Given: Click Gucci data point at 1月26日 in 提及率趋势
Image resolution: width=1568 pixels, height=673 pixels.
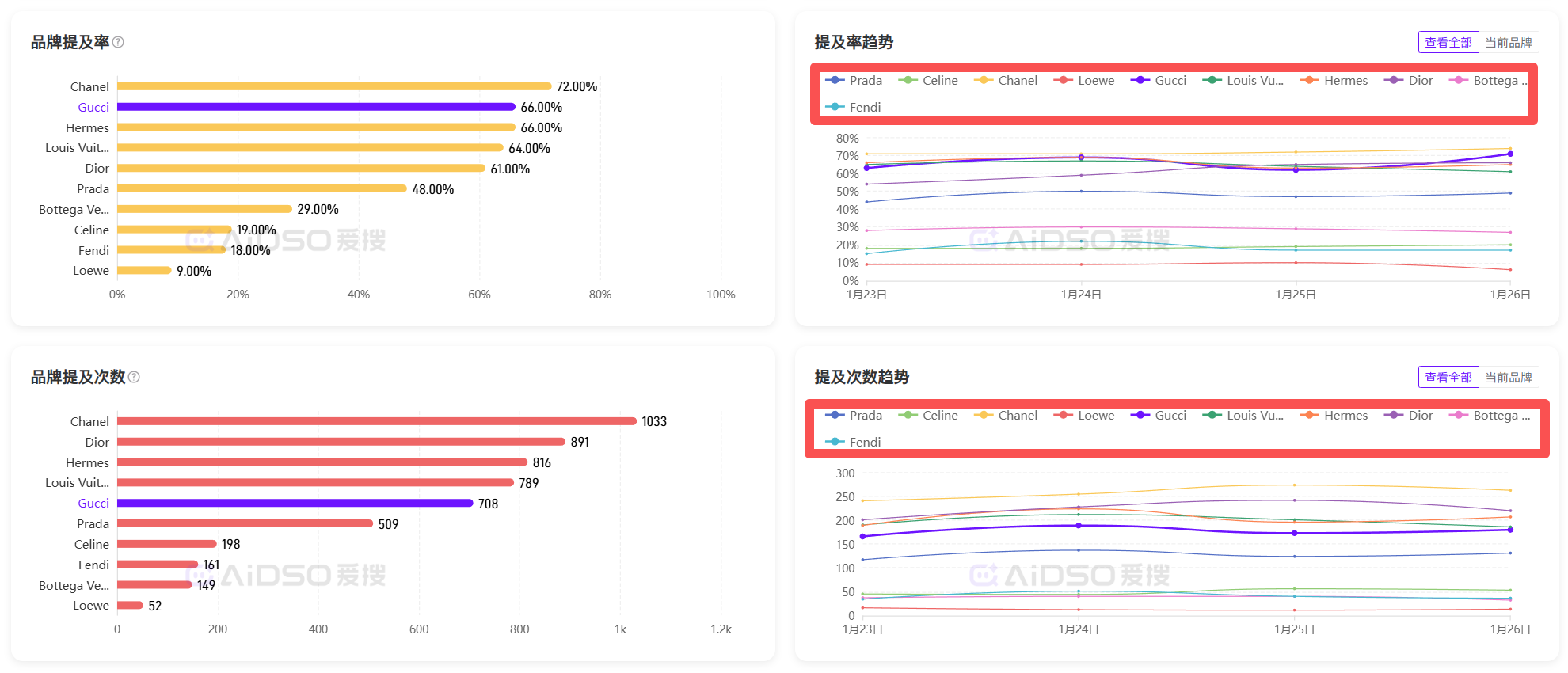Looking at the screenshot, I should click(1510, 154).
